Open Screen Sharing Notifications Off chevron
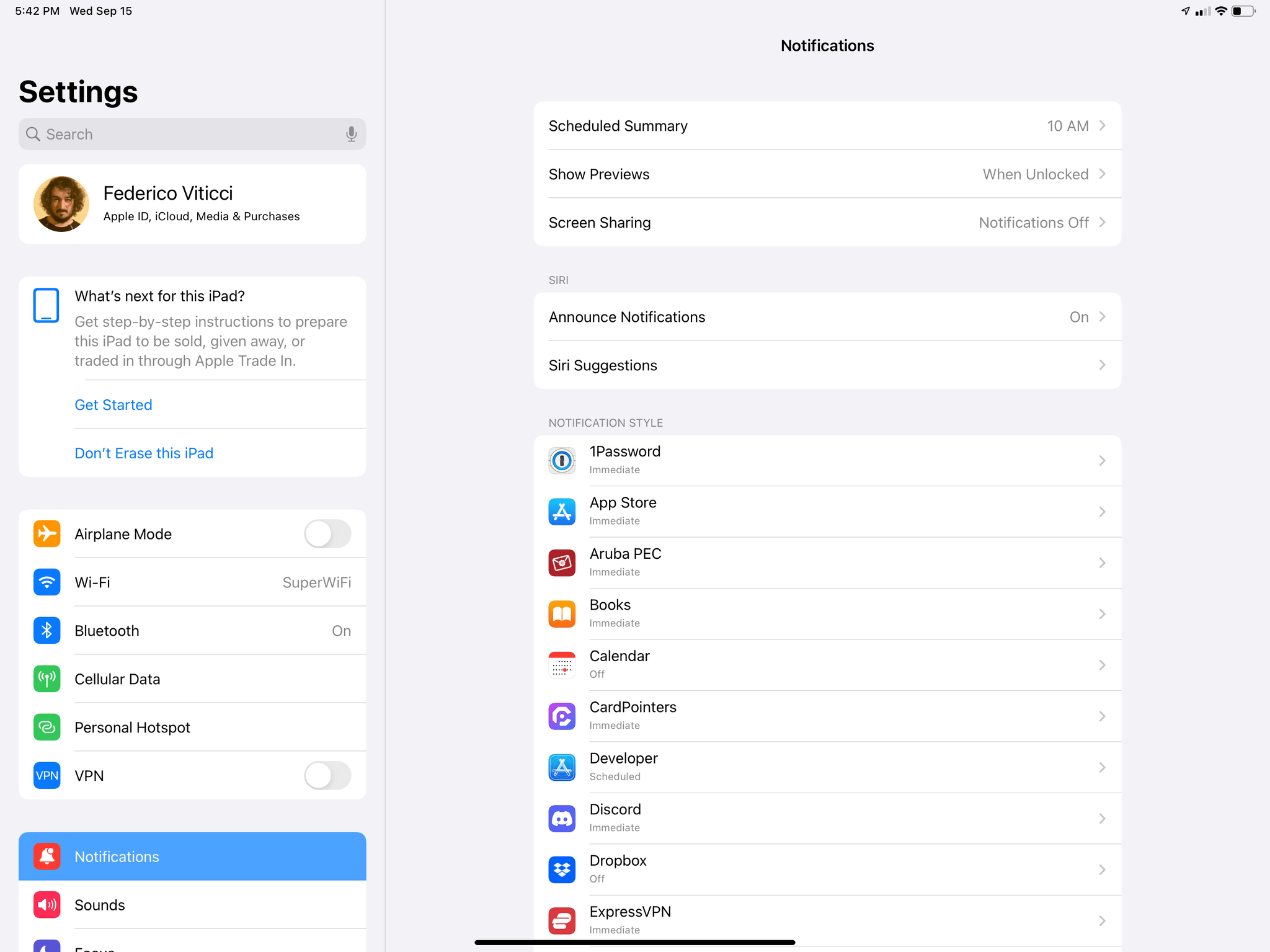This screenshot has height=952, width=1270. click(1102, 223)
